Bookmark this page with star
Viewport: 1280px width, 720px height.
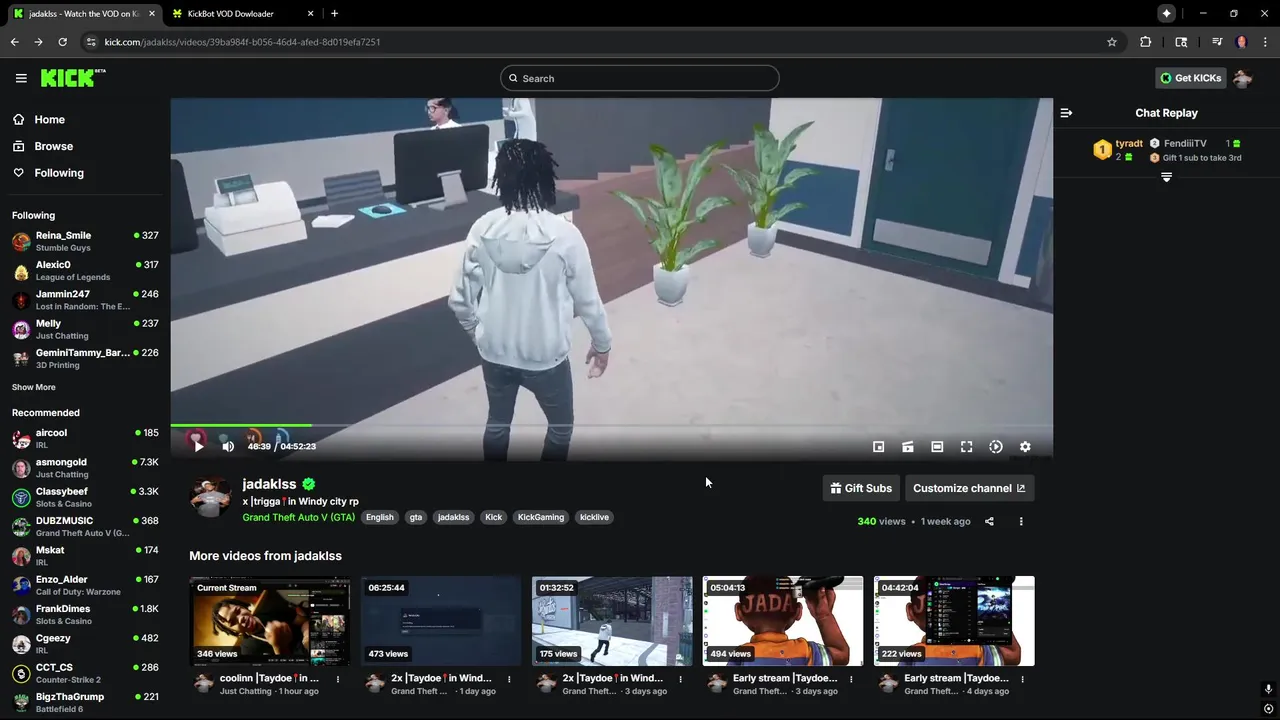coord(1111,42)
